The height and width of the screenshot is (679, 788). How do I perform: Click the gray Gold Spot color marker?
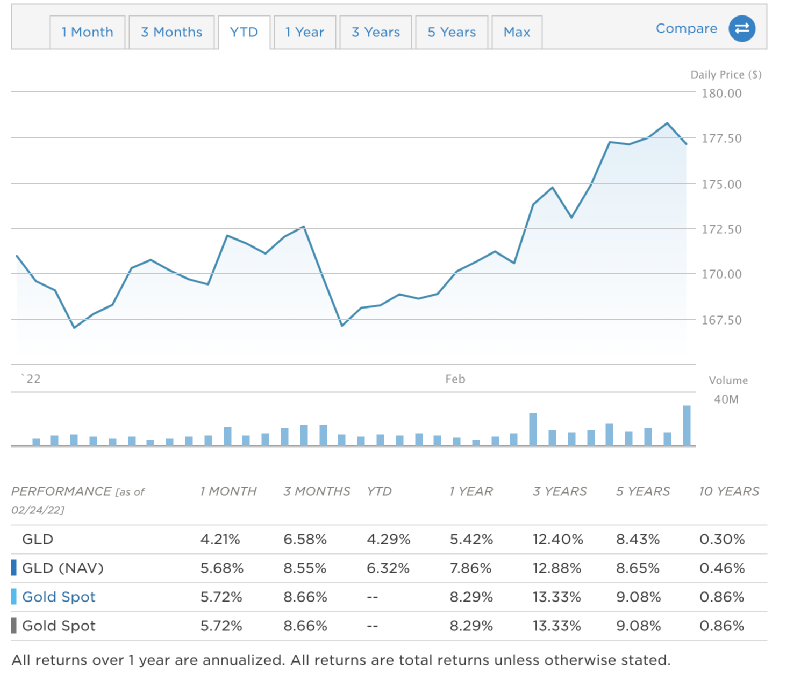(x=14, y=626)
